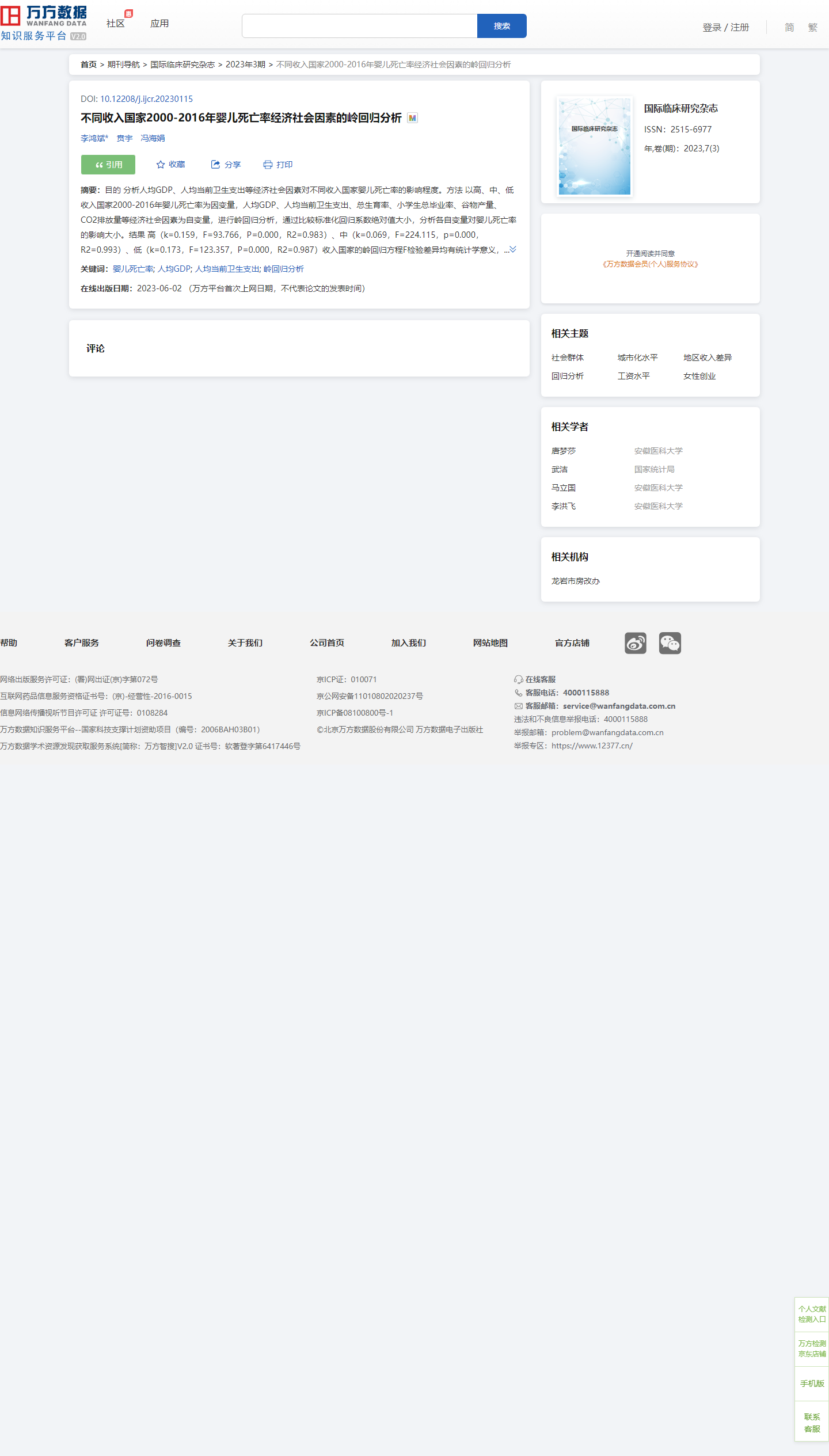Open the journal cover thumbnail
This screenshot has width=829, height=1456.
pos(594,146)
